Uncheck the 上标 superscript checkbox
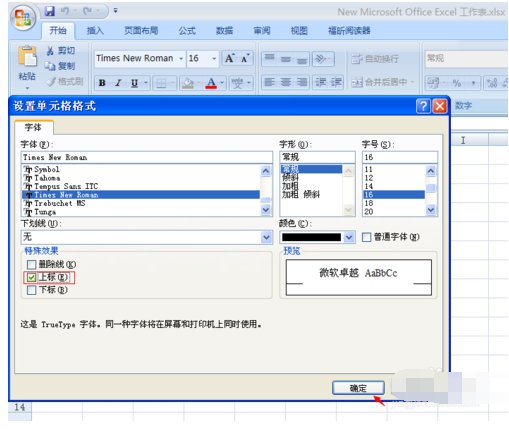This screenshot has width=509, height=433. coord(31,277)
